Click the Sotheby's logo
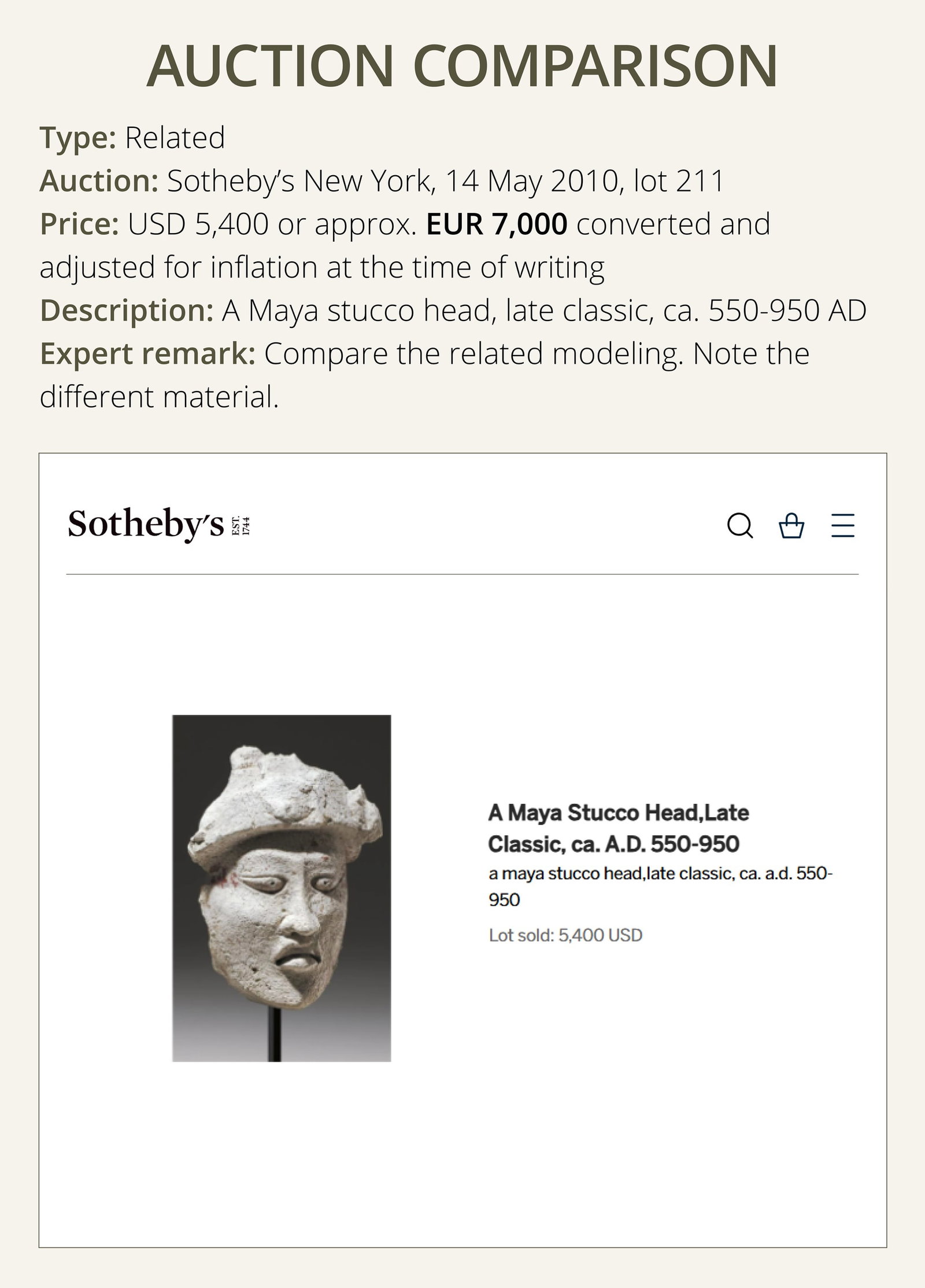925x1288 pixels. point(146,525)
